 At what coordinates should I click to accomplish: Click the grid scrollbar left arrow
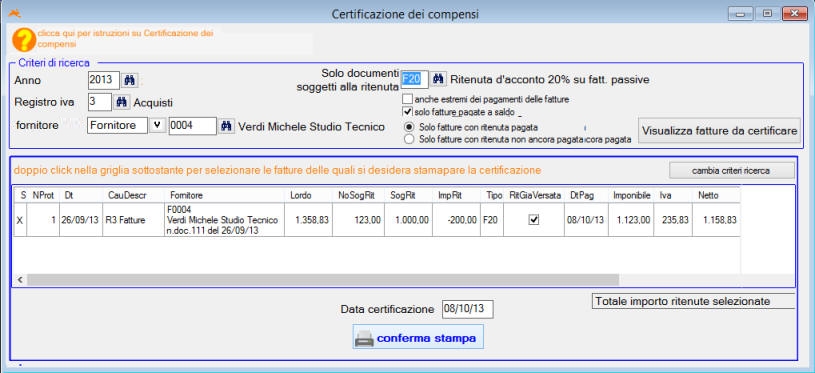(20, 280)
